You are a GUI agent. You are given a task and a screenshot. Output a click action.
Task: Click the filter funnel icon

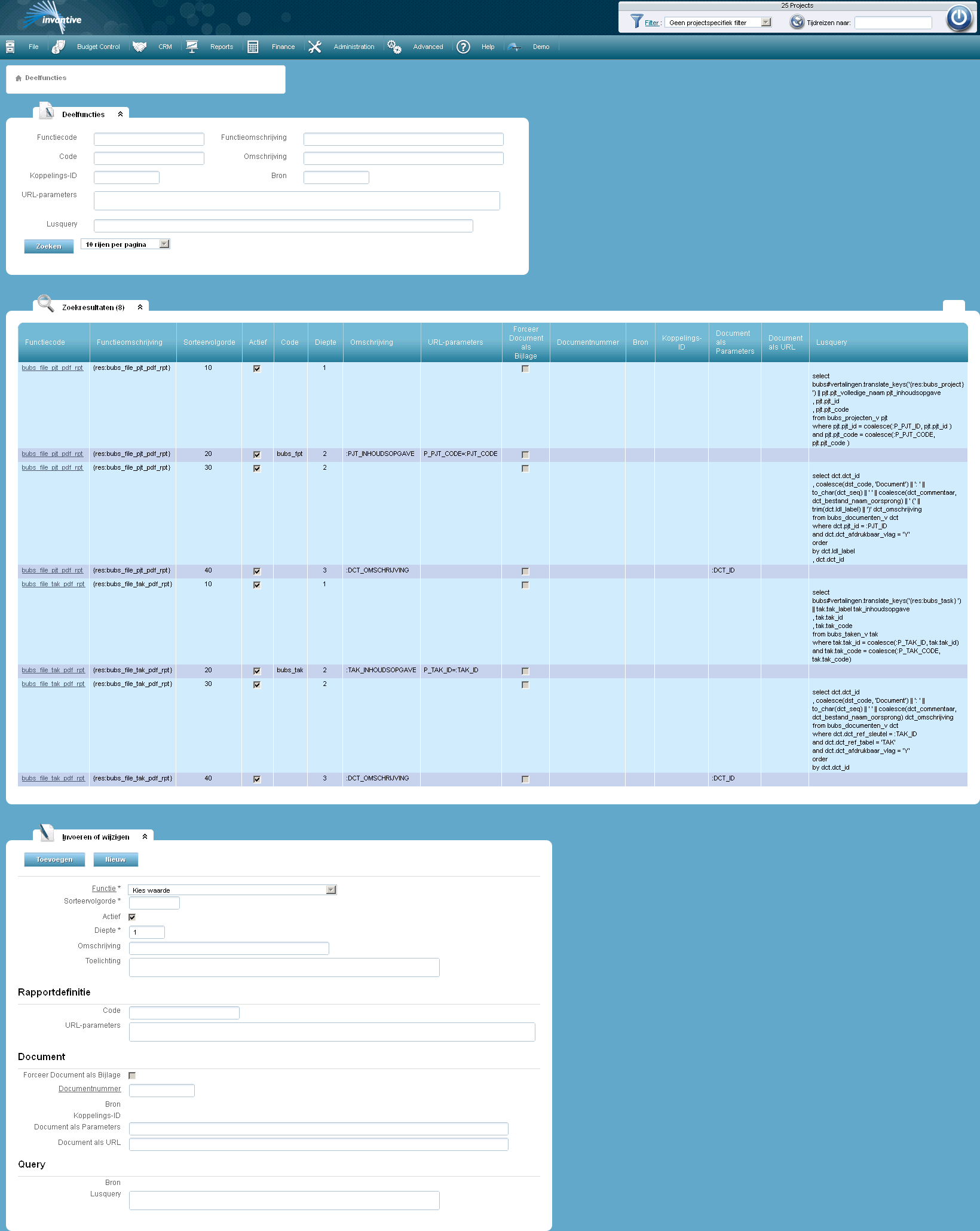coord(637,22)
